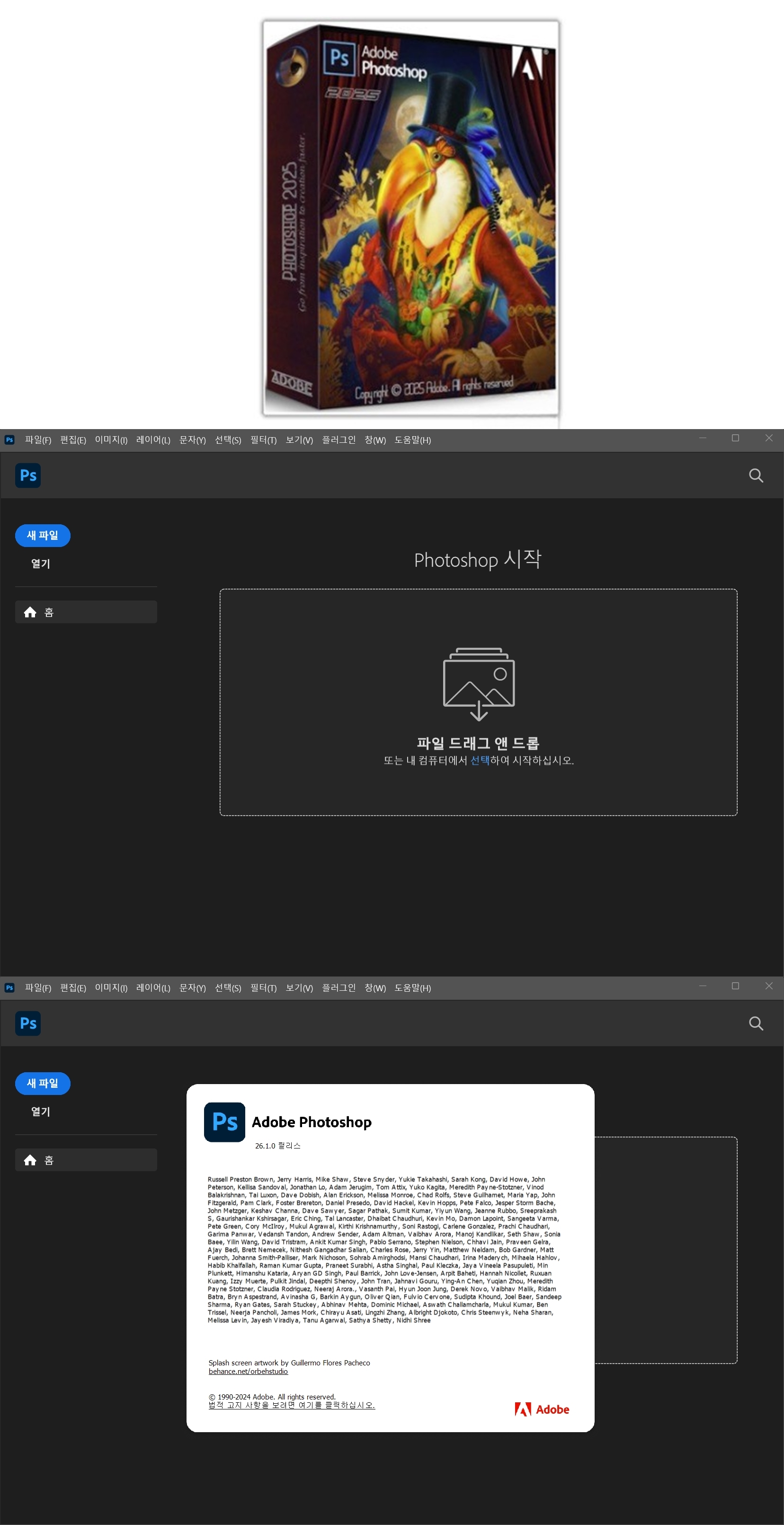Click 새 파일 button in lower window
The width and height of the screenshot is (784, 1525).
(x=43, y=1084)
